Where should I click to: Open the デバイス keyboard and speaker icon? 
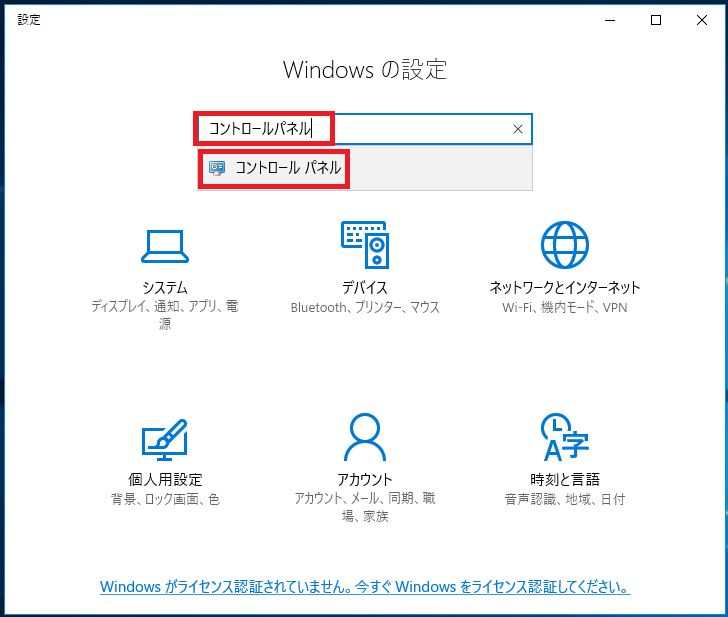(x=365, y=245)
